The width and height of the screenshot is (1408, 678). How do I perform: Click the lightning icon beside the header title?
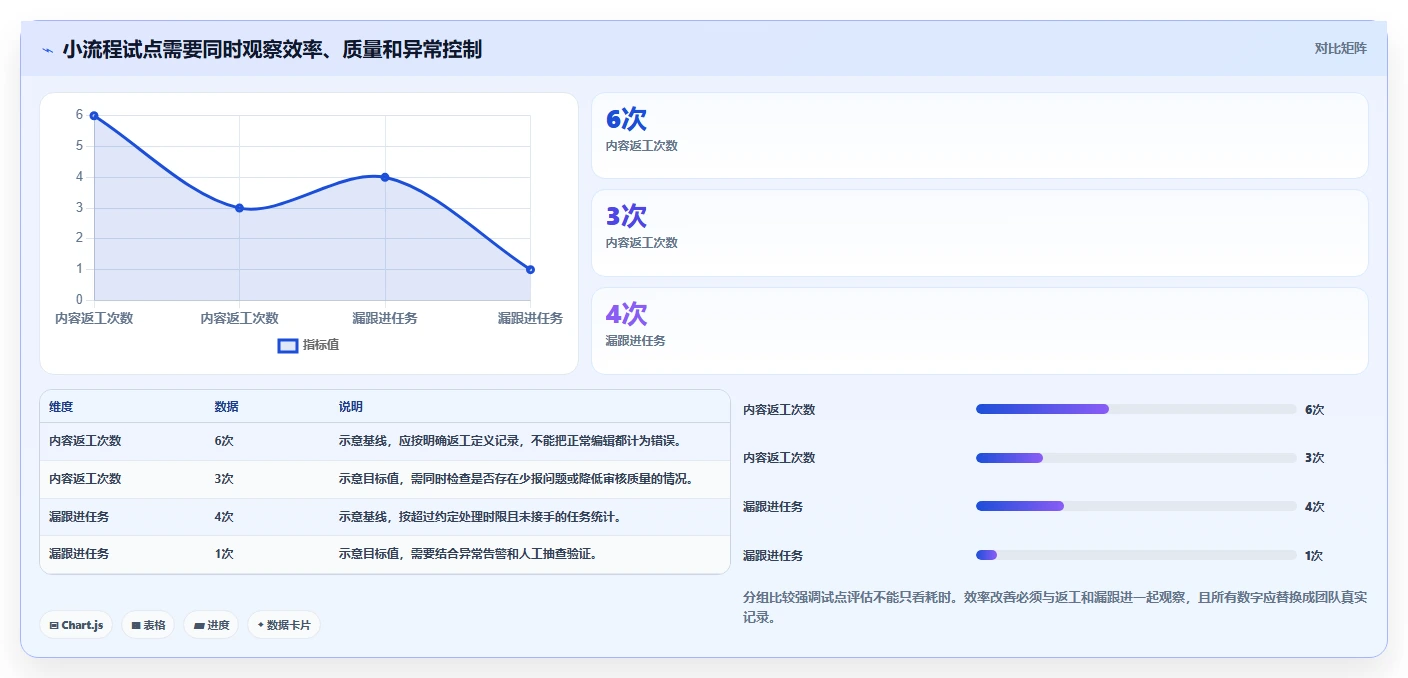tap(47, 50)
